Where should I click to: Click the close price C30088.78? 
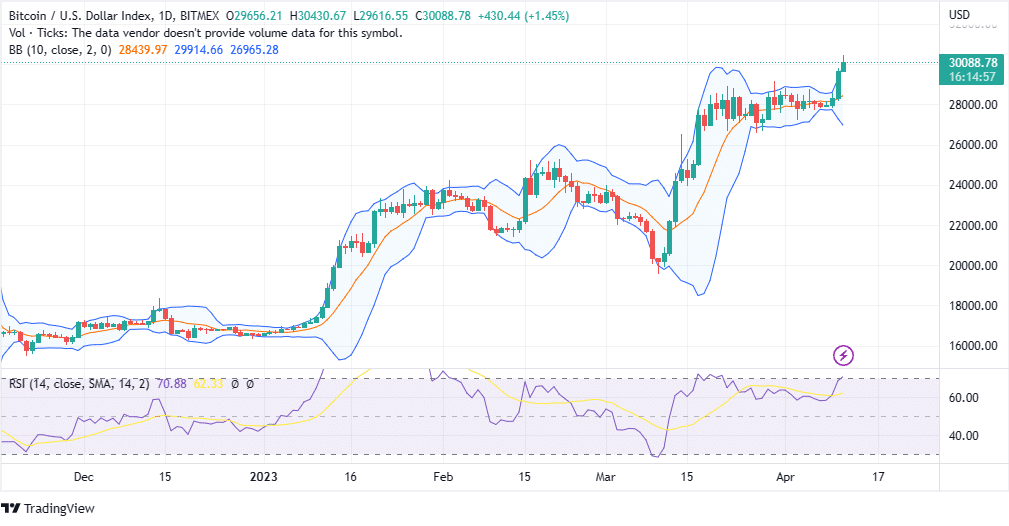(x=443, y=15)
